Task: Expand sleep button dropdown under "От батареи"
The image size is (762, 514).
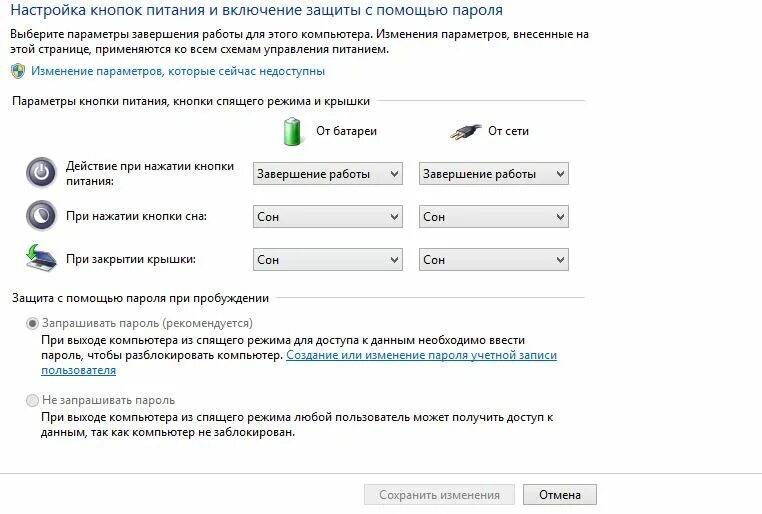Action: pyautogui.click(x=327, y=216)
